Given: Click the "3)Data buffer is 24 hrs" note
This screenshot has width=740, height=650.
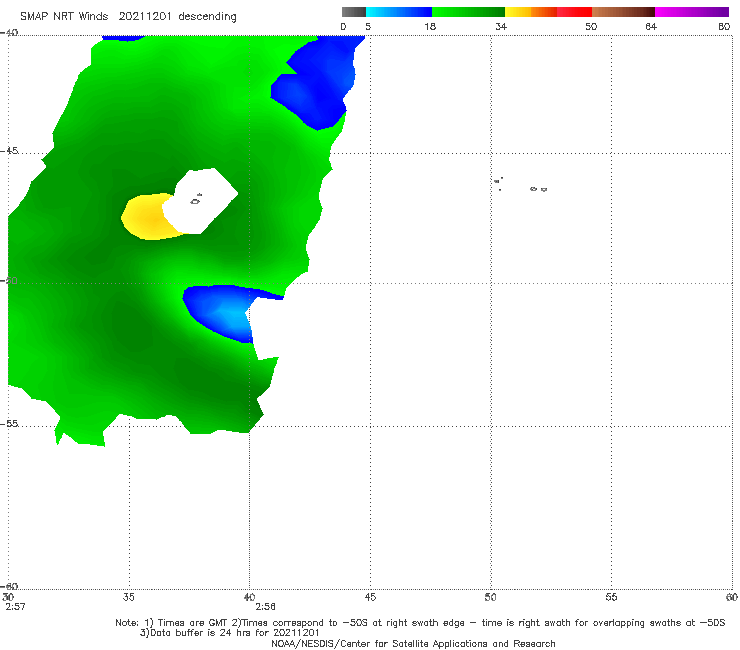Looking at the screenshot, I should coord(229,633).
